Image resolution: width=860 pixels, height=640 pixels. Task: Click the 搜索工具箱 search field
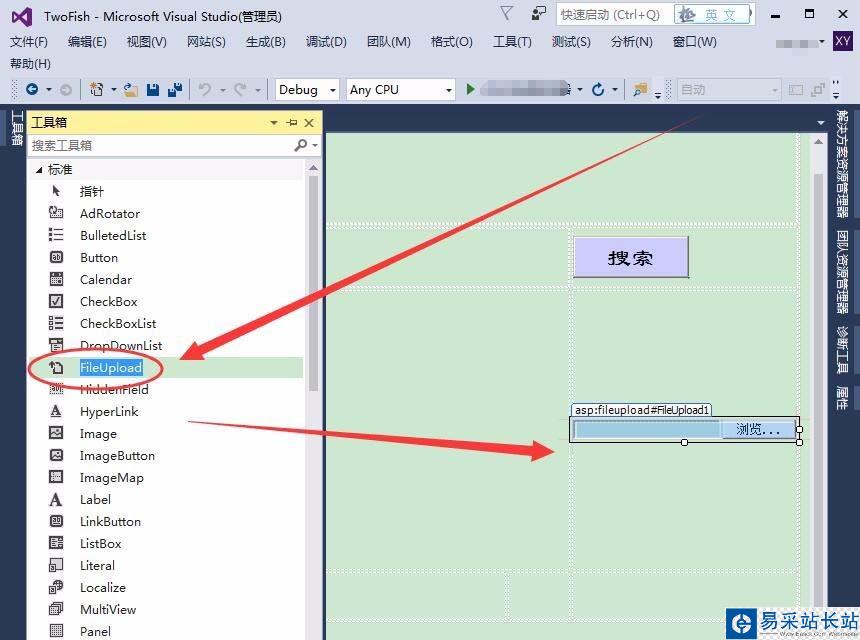point(162,145)
